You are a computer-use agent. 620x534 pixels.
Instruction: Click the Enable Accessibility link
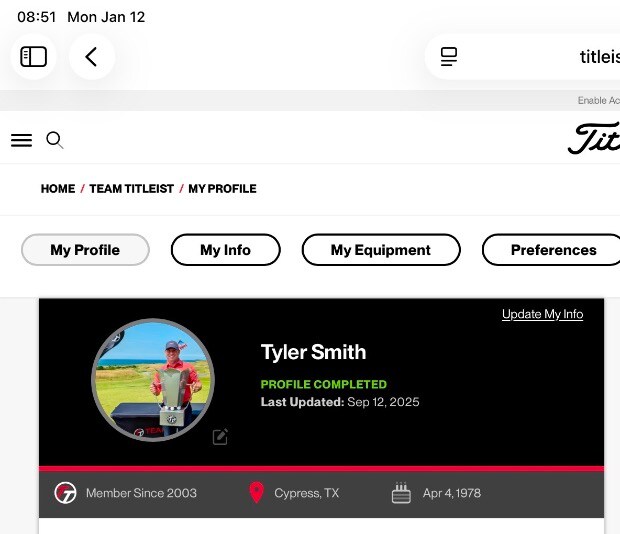598,101
